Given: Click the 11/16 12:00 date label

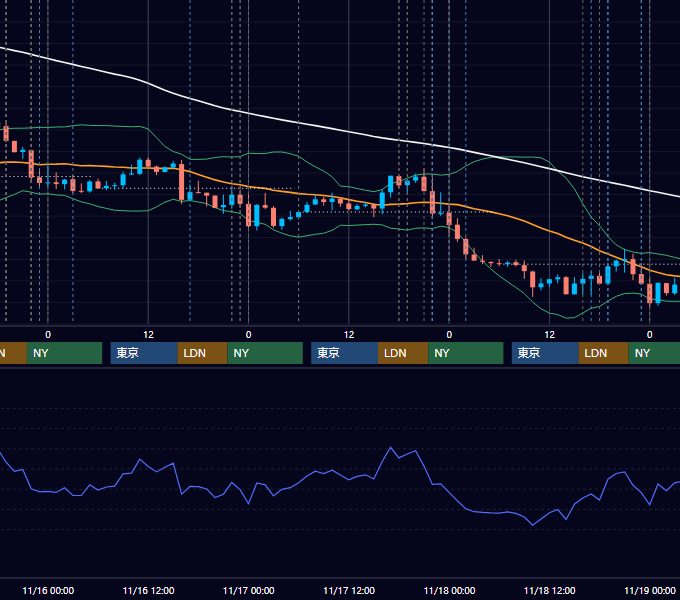Looking at the screenshot, I should pos(148,590).
